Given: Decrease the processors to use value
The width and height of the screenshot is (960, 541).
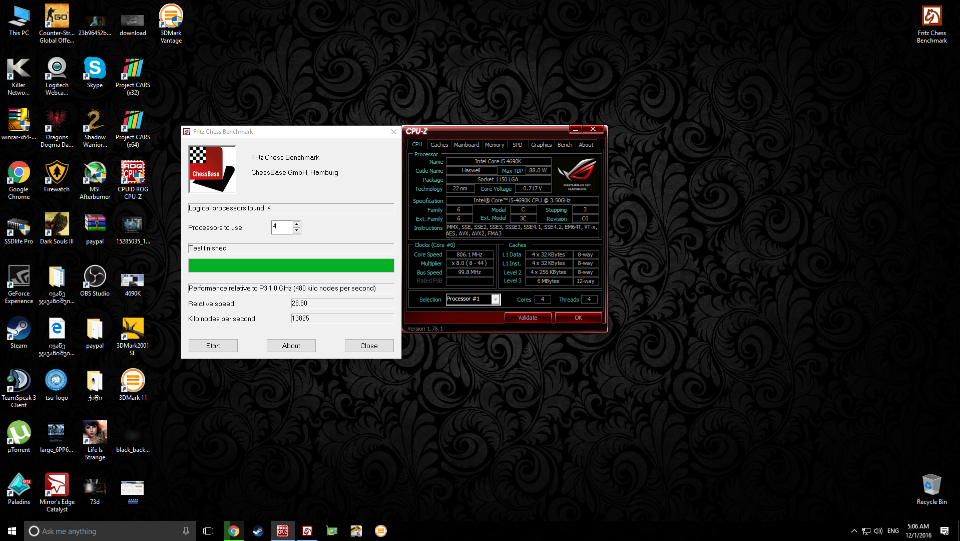Looking at the screenshot, I should (x=297, y=231).
